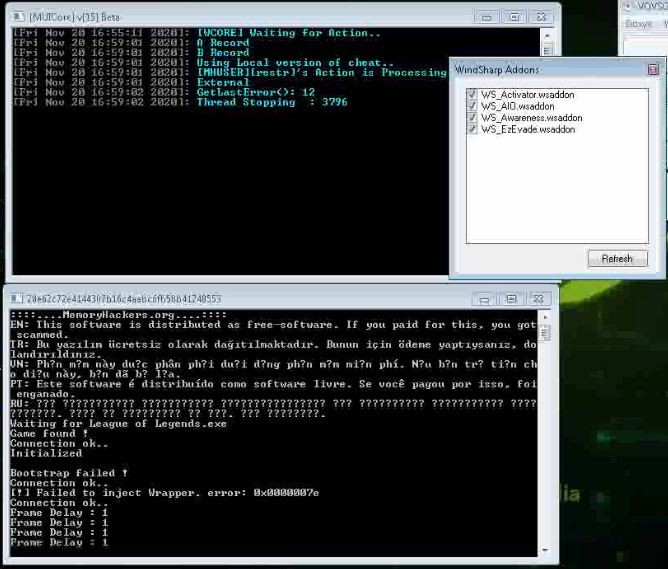Maximize the MUICore v15 Beta console

[x=514, y=17]
